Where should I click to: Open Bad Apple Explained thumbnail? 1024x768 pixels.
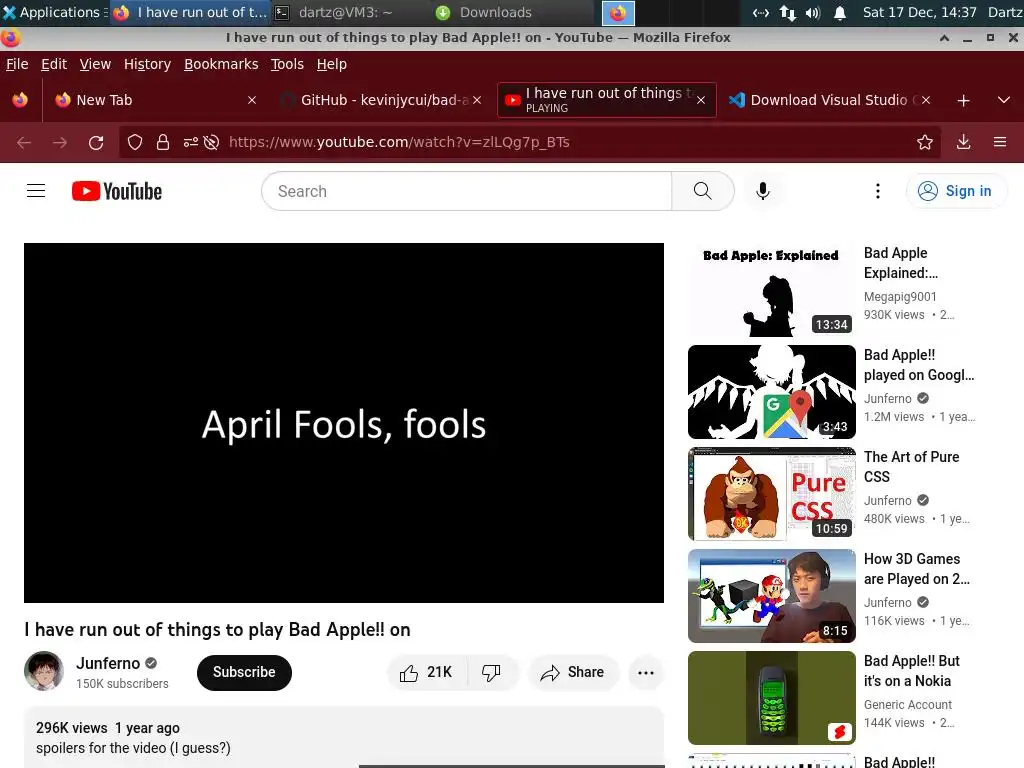[x=771, y=290]
